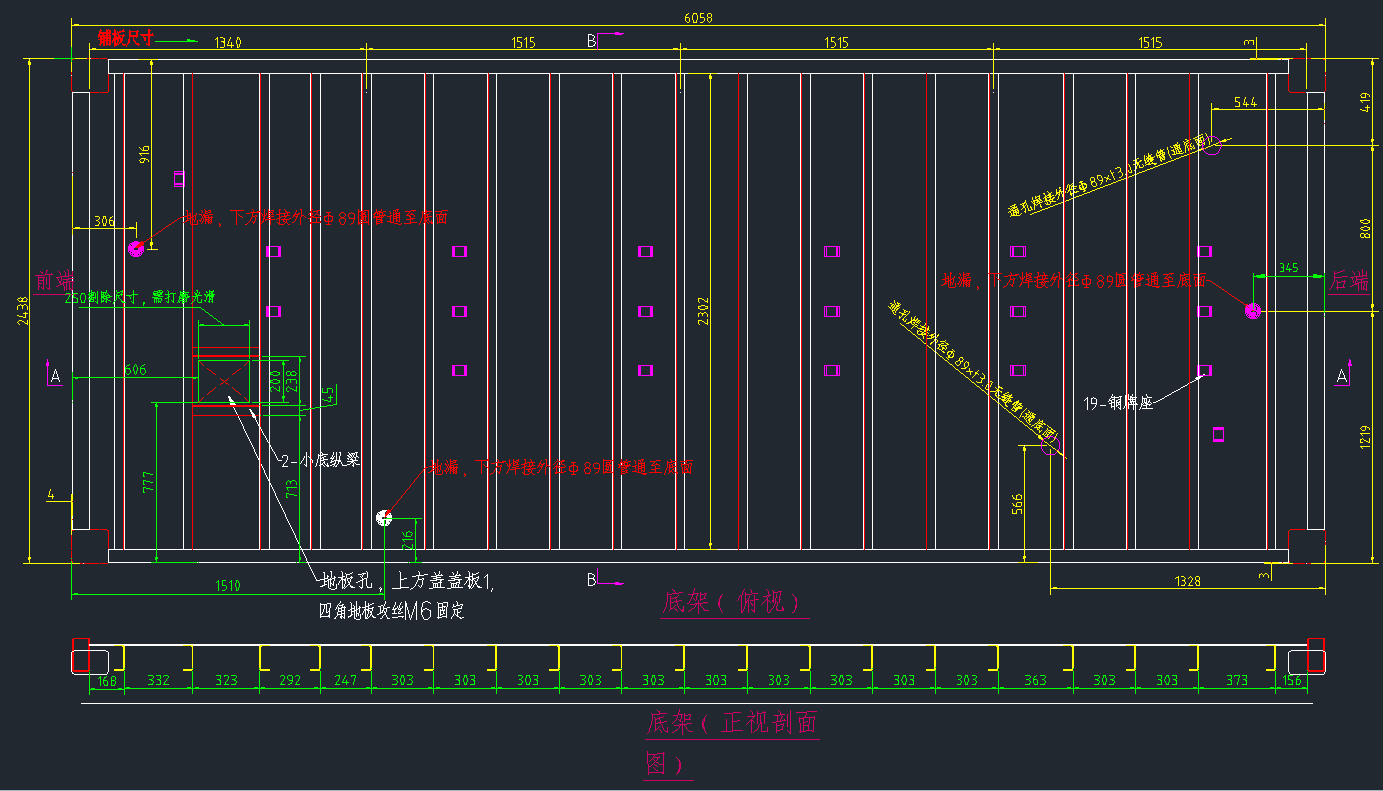1383x791 pixels.
Task: Click the red 铺板尺寸 label
Action: pos(125,38)
